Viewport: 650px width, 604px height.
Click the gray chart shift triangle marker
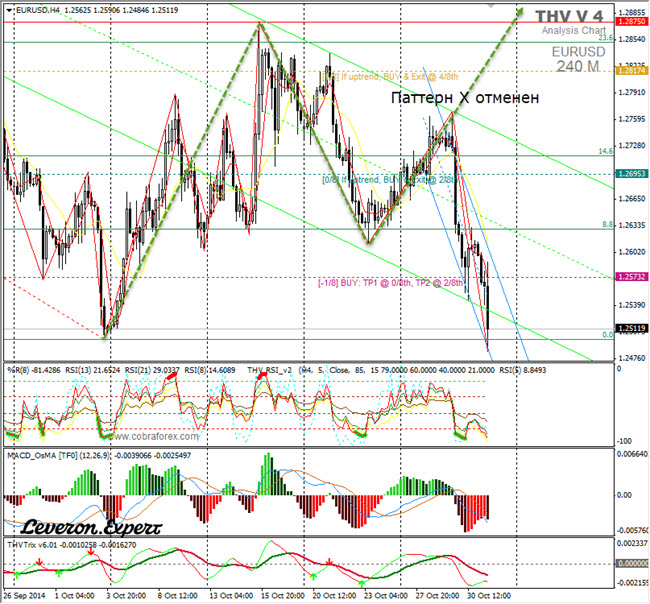pyautogui.click(x=491, y=6)
